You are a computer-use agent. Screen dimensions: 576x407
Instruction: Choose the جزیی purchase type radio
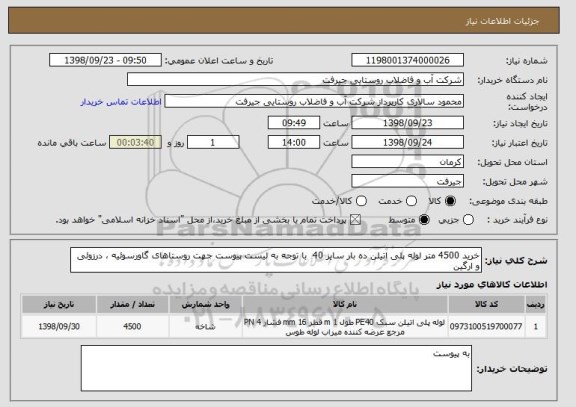point(468,220)
